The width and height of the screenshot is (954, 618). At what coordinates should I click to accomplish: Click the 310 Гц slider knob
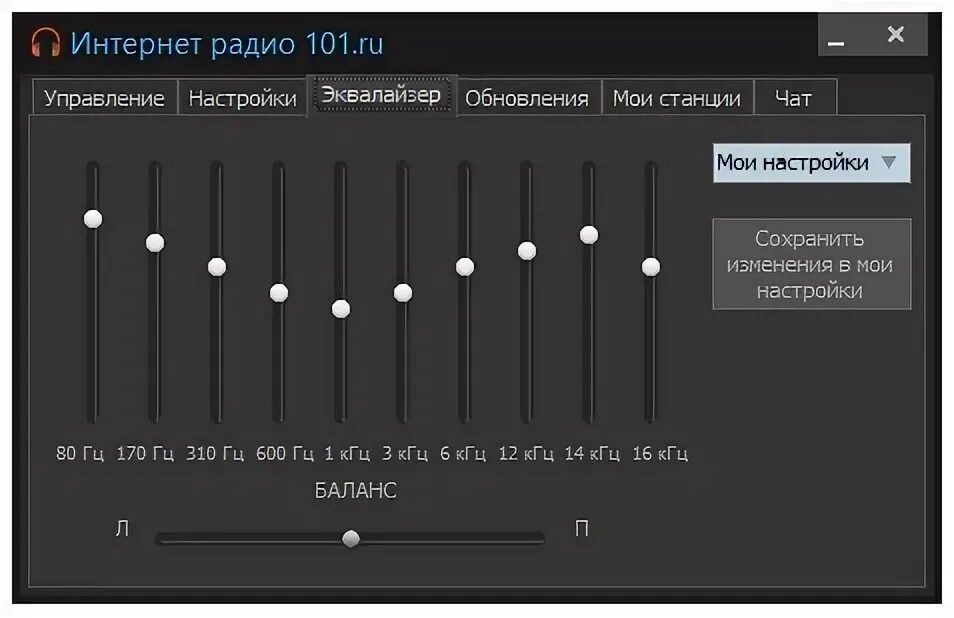click(217, 266)
